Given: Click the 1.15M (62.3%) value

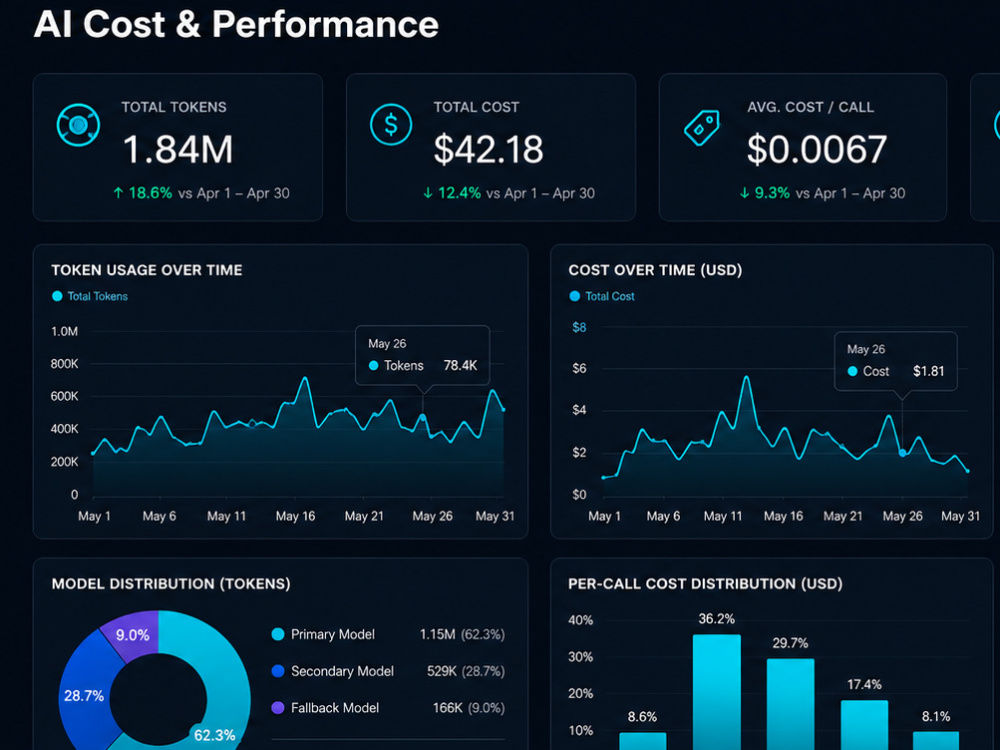Looking at the screenshot, I should tap(462, 635).
